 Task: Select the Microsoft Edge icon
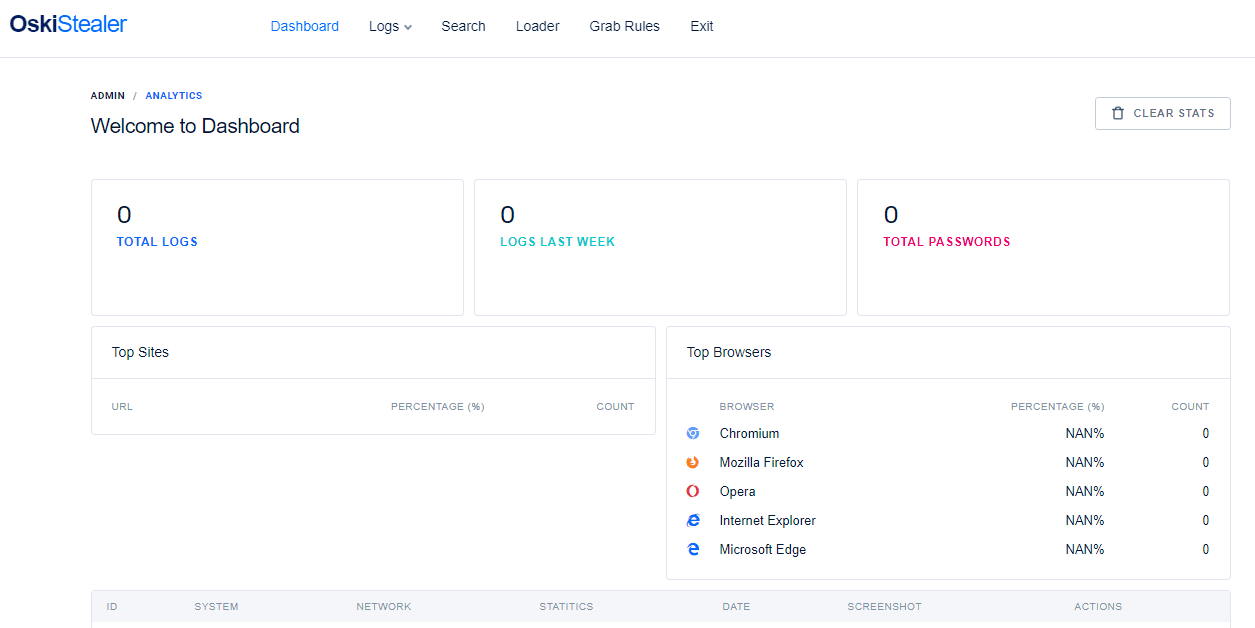[x=693, y=550]
